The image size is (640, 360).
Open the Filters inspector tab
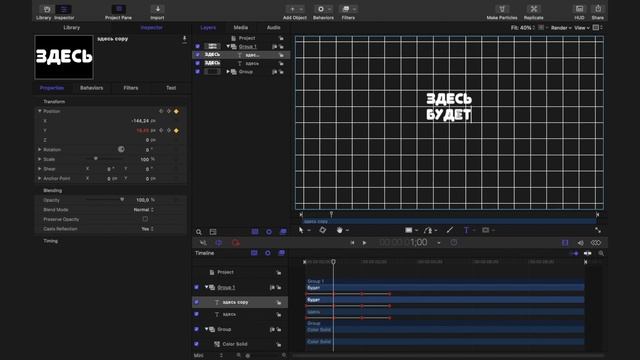[131, 88]
